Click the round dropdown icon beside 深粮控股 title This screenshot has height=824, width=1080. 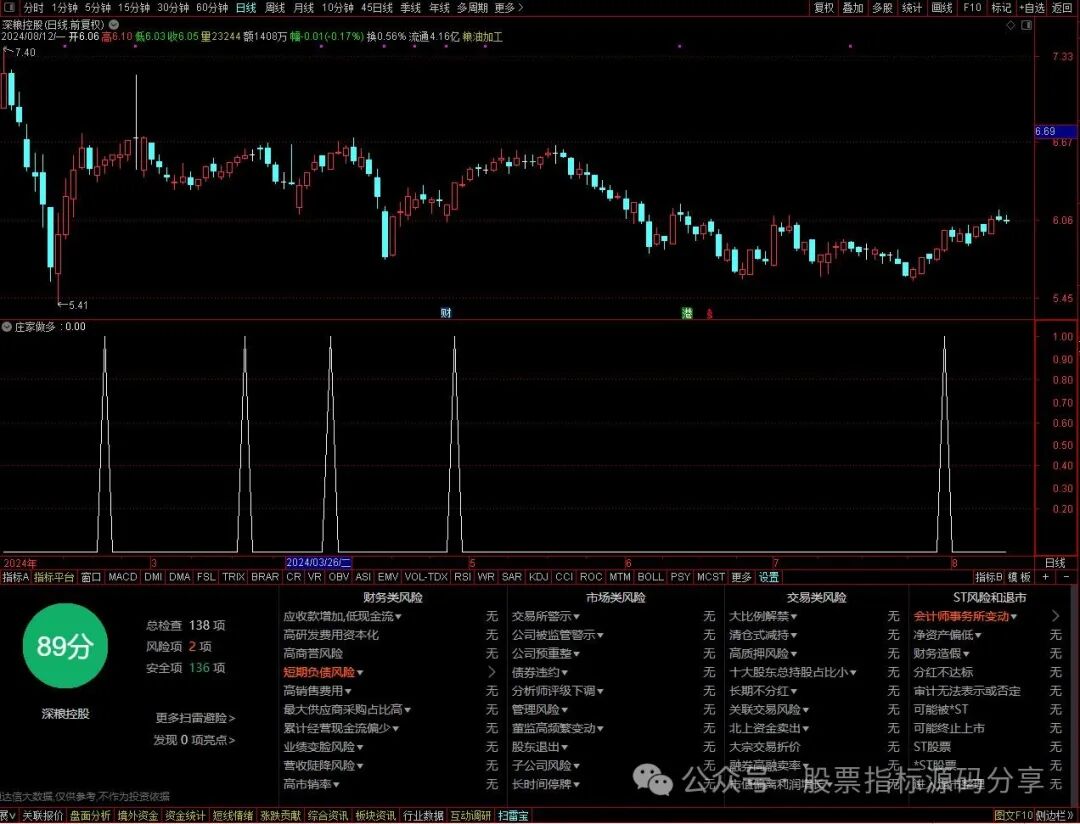(x=114, y=25)
